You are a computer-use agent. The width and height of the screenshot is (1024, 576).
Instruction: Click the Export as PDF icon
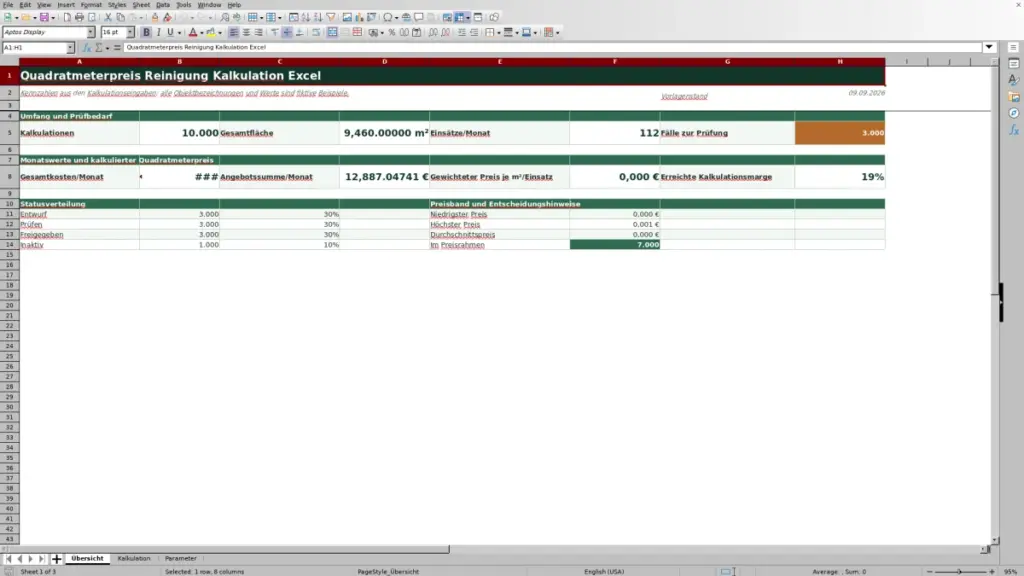pyautogui.click(x=67, y=18)
